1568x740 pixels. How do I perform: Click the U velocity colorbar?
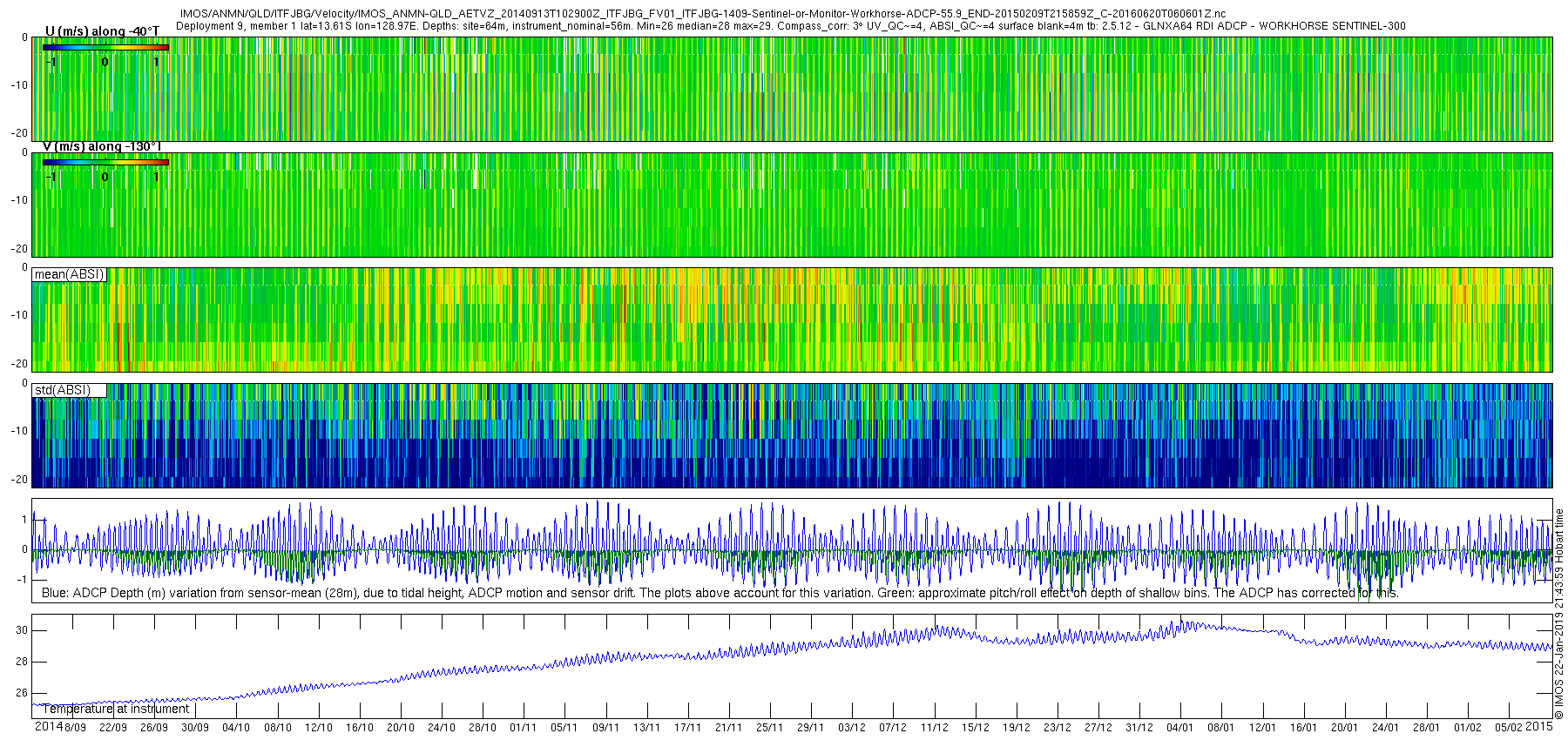[105, 47]
